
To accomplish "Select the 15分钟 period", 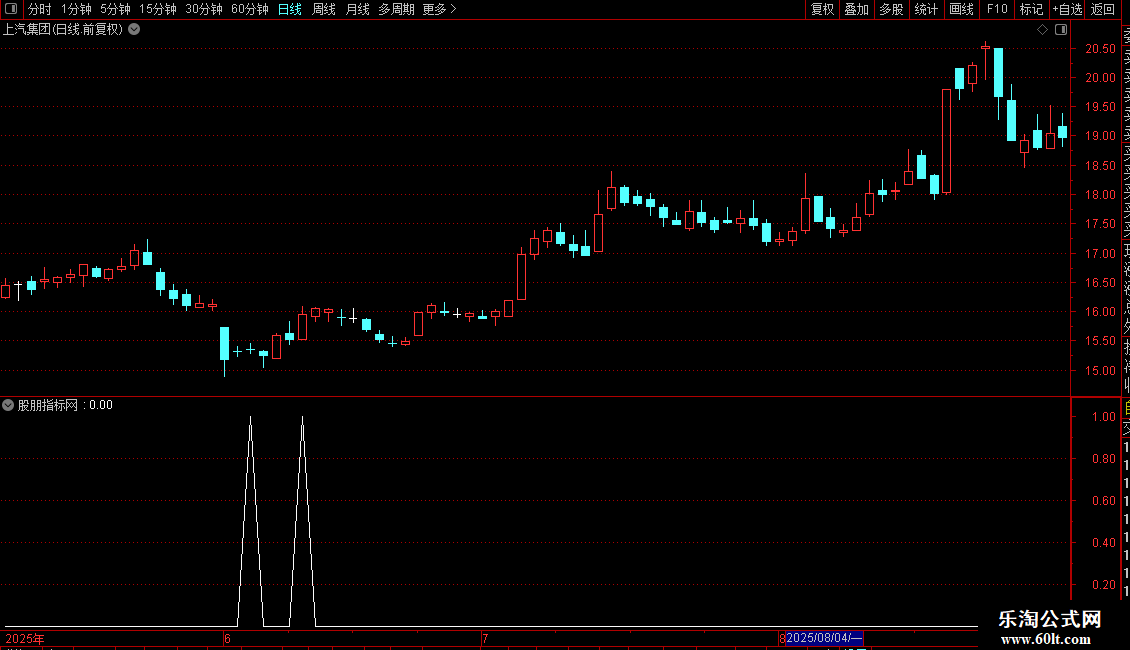I will (158, 9).
